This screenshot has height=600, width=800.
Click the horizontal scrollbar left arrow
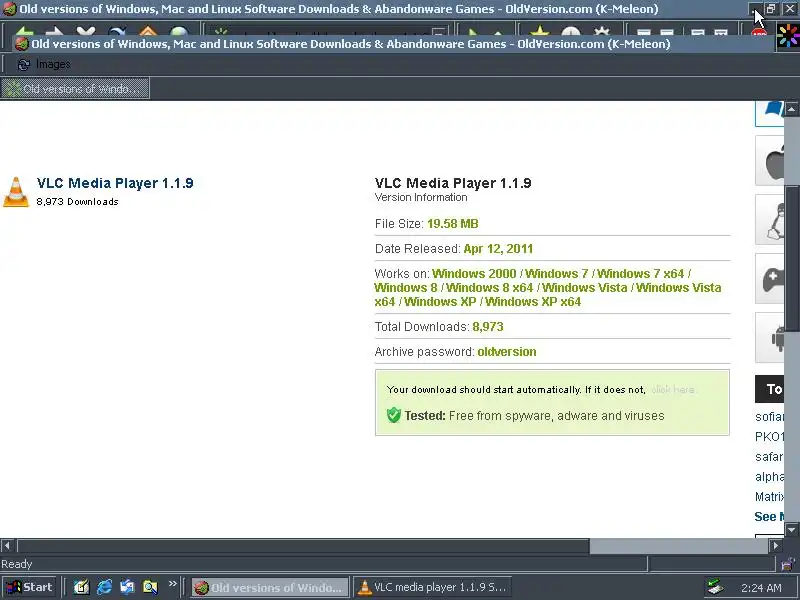7,545
